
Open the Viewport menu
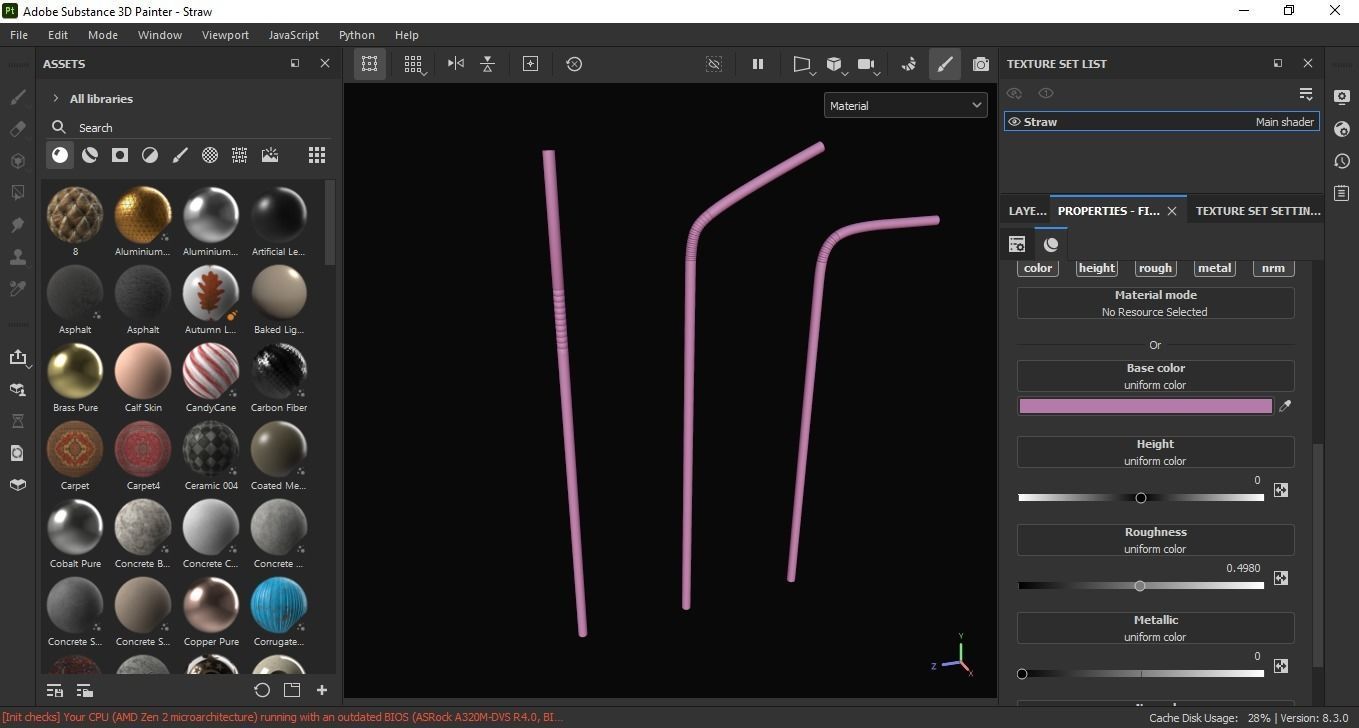[225, 34]
